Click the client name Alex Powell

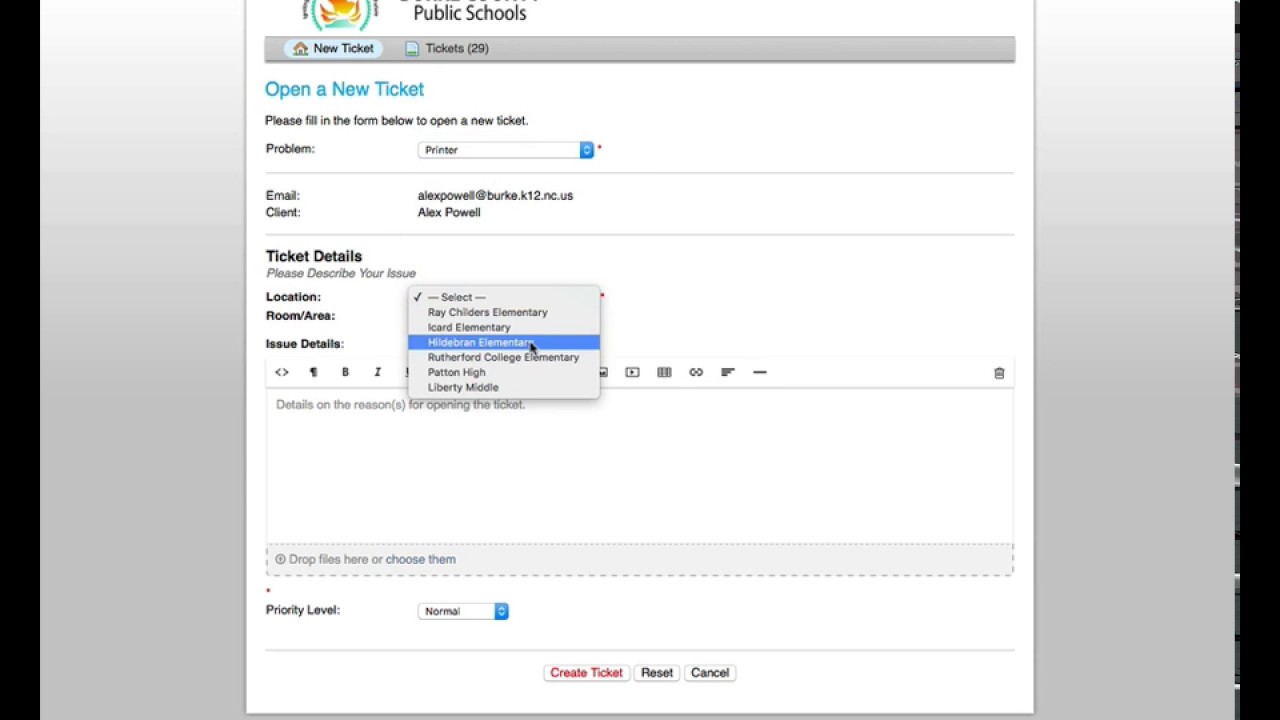pyautogui.click(x=449, y=212)
